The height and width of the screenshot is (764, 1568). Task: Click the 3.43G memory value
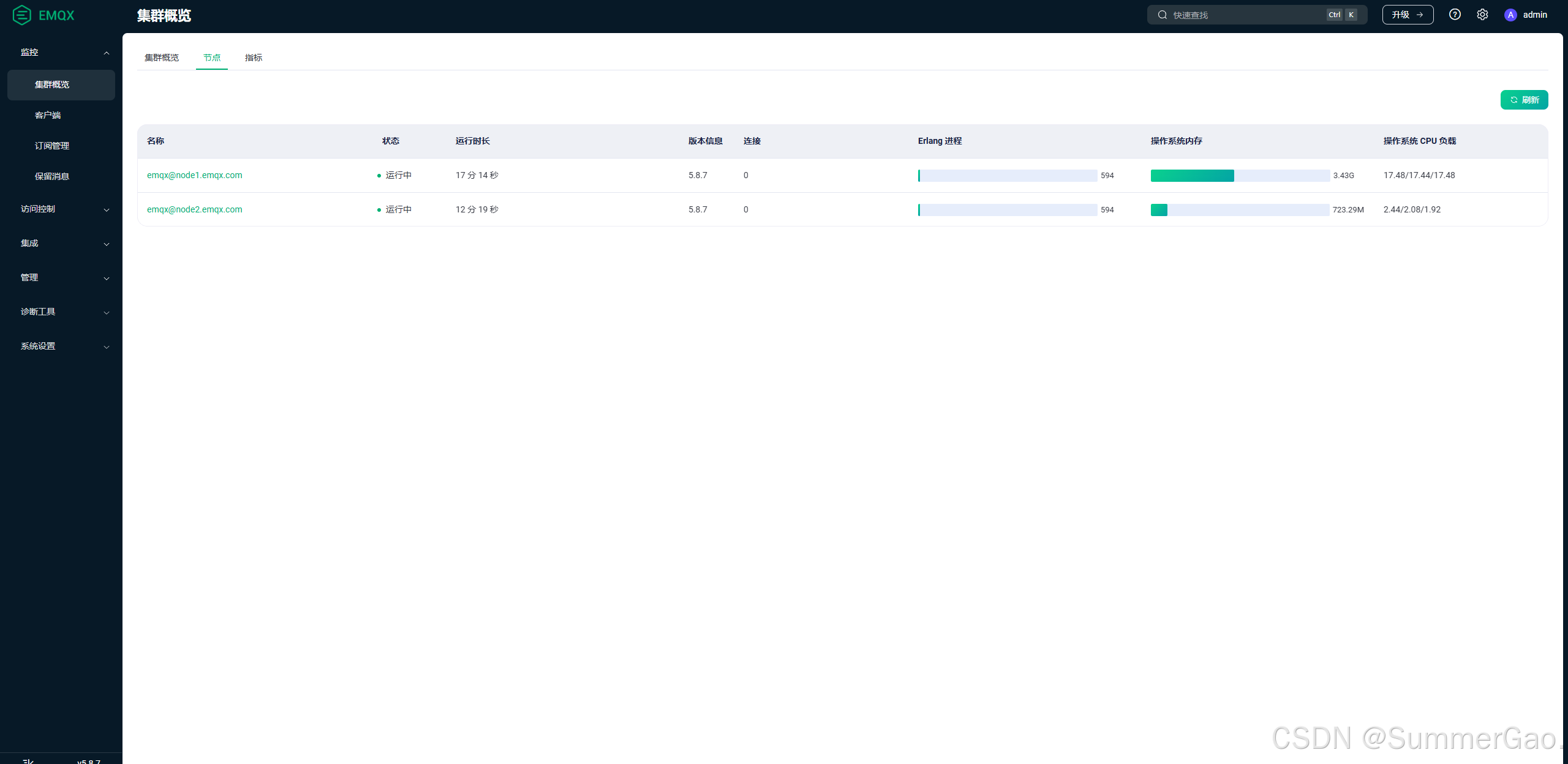tap(1344, 176)
